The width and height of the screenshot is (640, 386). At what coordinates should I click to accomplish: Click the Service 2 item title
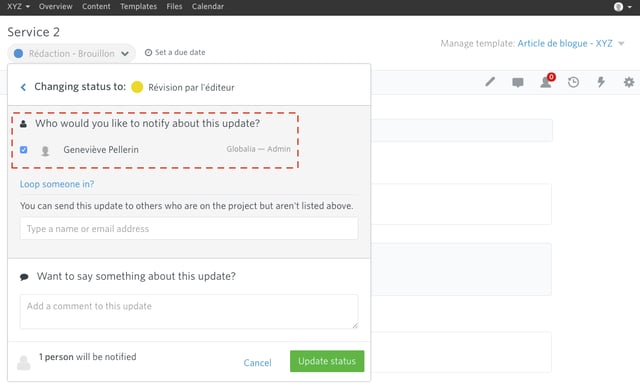pos(33,32)
